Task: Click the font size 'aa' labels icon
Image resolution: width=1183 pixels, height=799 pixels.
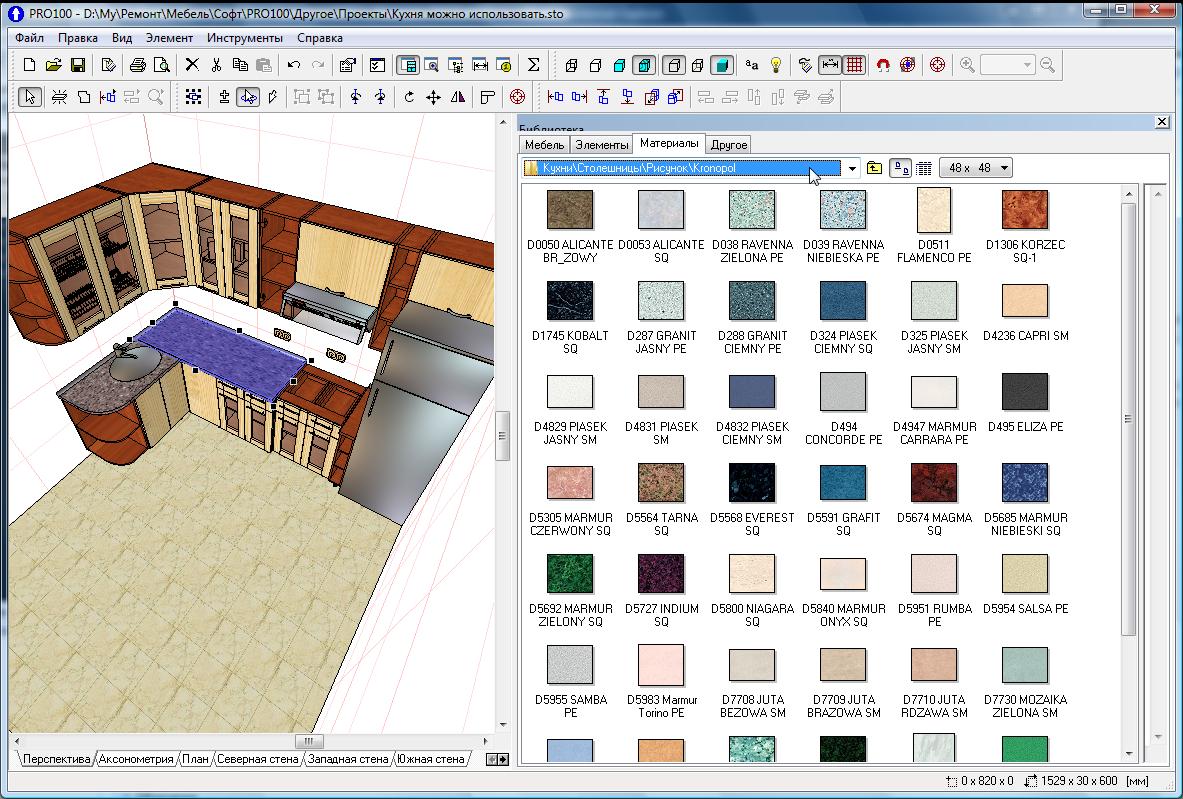Action: 751,66
